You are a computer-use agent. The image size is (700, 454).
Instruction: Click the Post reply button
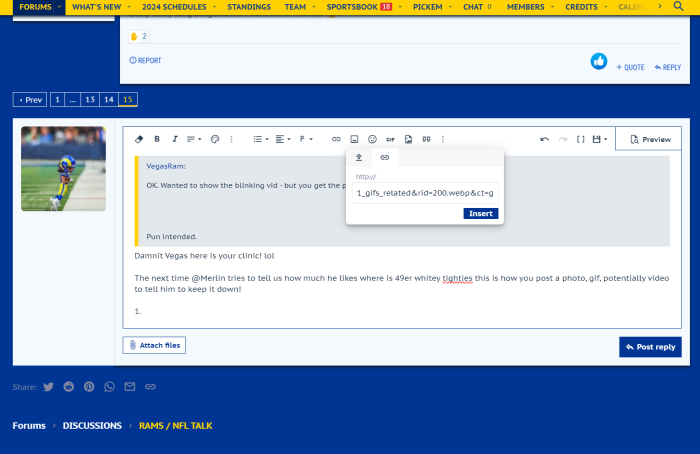(650, 347)
